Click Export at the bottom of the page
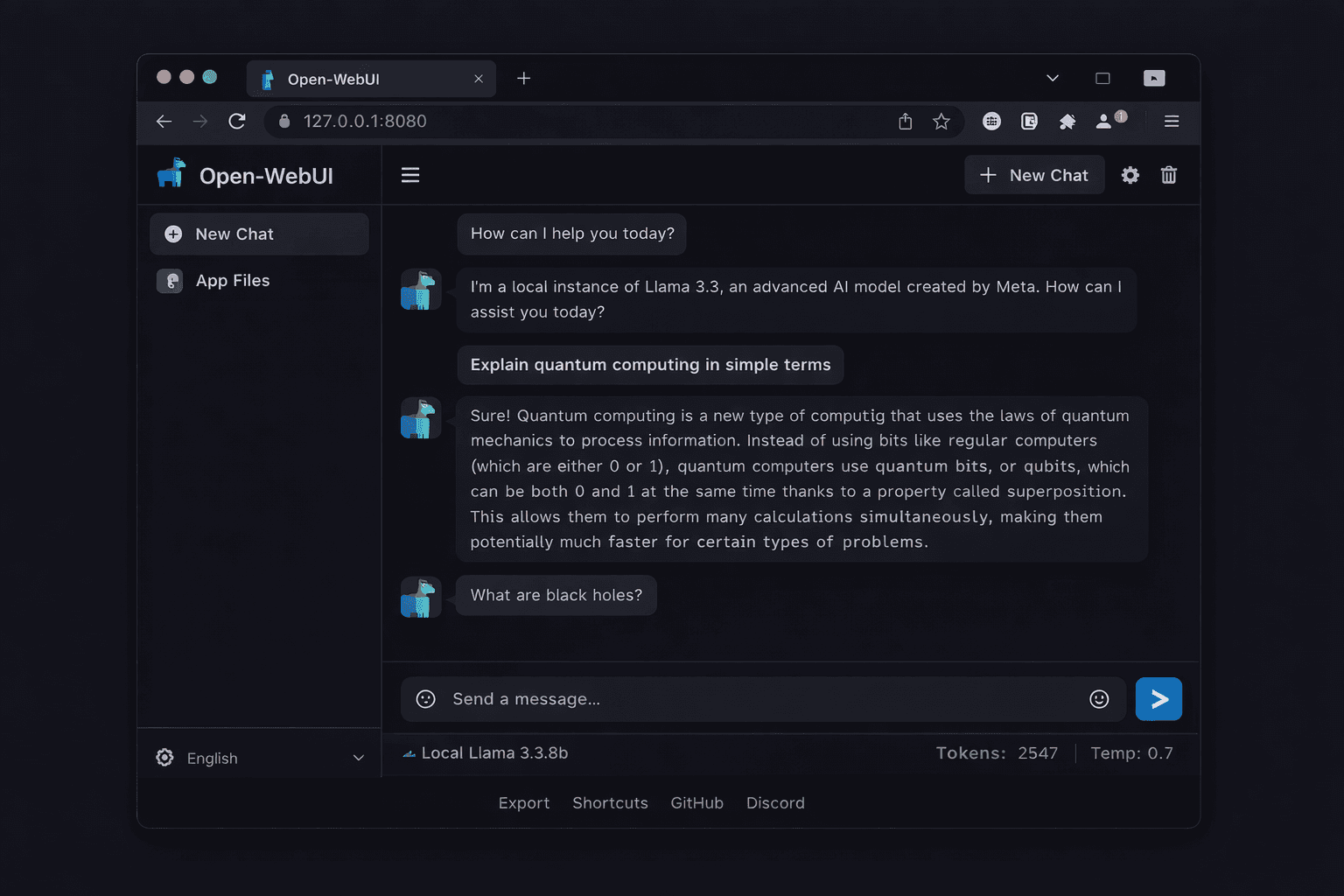1344x896 pixels. [523, 802]
